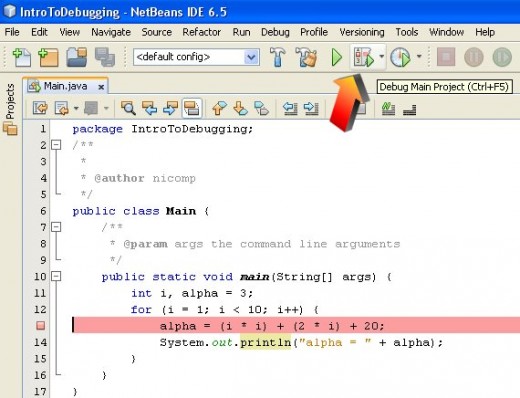Click the Open Project toolbar icon
The height and width of the screenshot is (398, 520).
(x=77, y=57)
